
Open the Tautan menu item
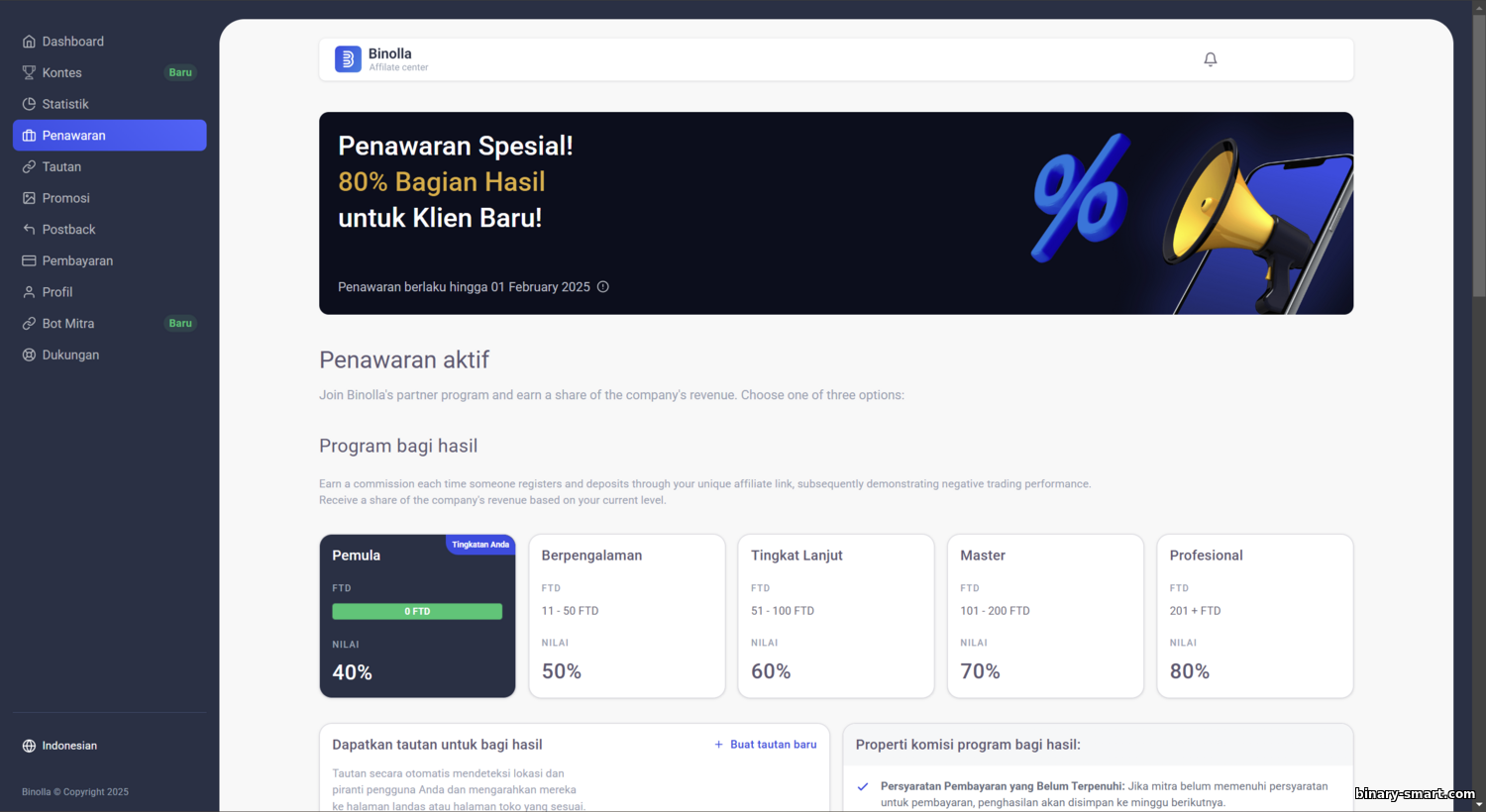coord(109,166)
